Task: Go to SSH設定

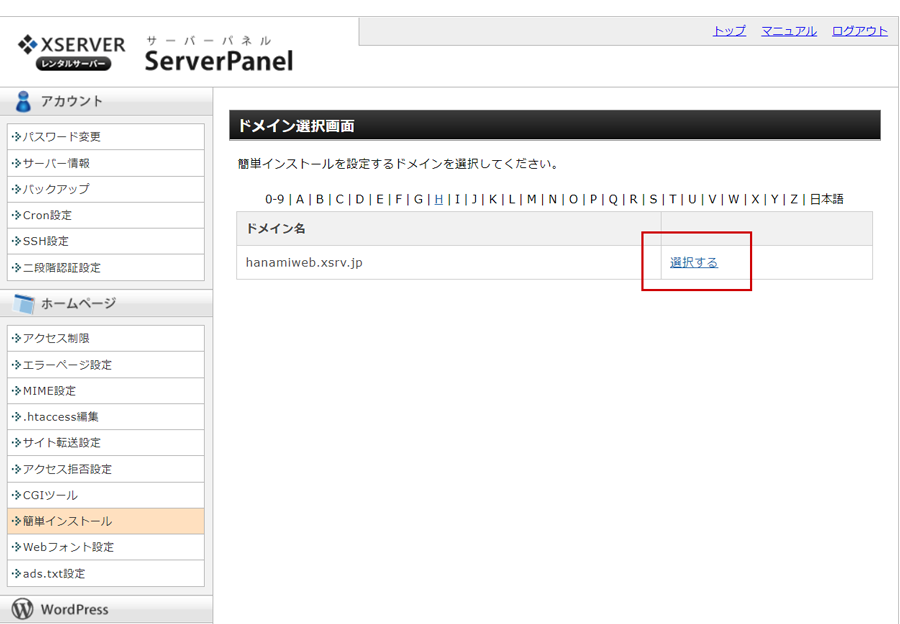Action: click(x=106, y=241)
